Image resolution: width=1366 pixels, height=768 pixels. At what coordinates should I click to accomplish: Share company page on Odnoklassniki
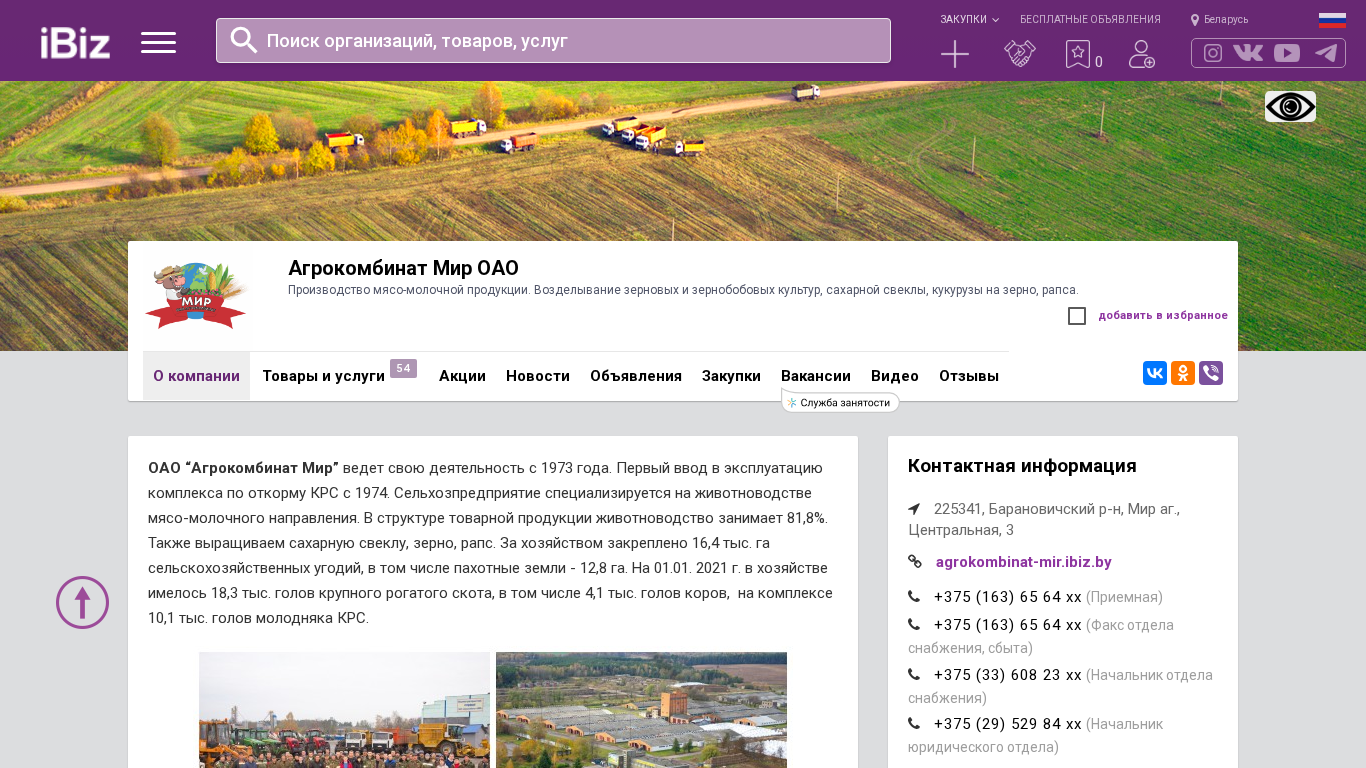(1183, 373)
